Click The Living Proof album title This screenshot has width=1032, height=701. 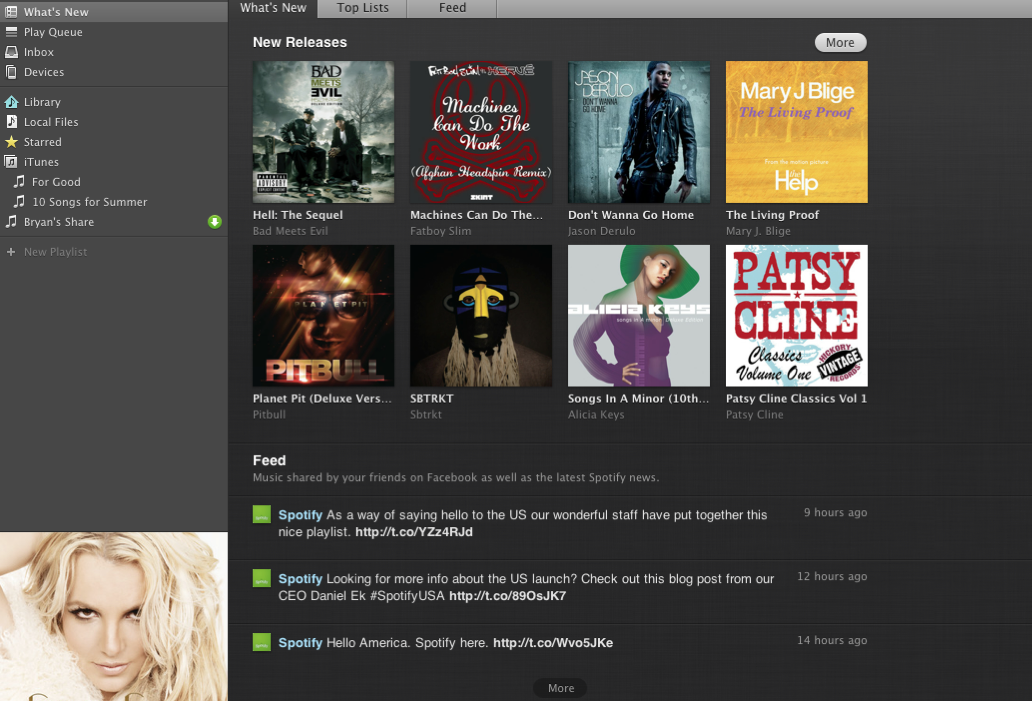[772, 215]
